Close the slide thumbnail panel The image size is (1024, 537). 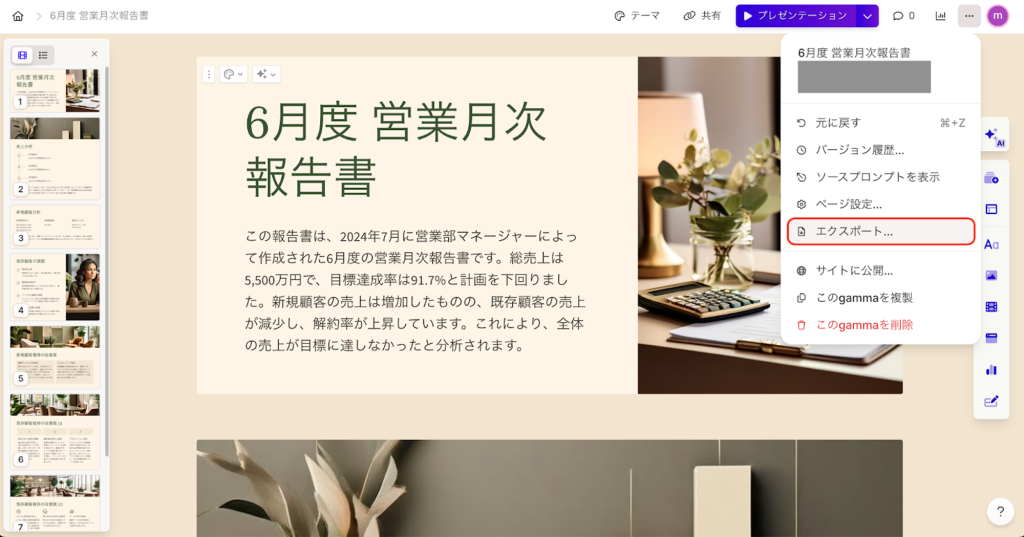coord(95,54)
